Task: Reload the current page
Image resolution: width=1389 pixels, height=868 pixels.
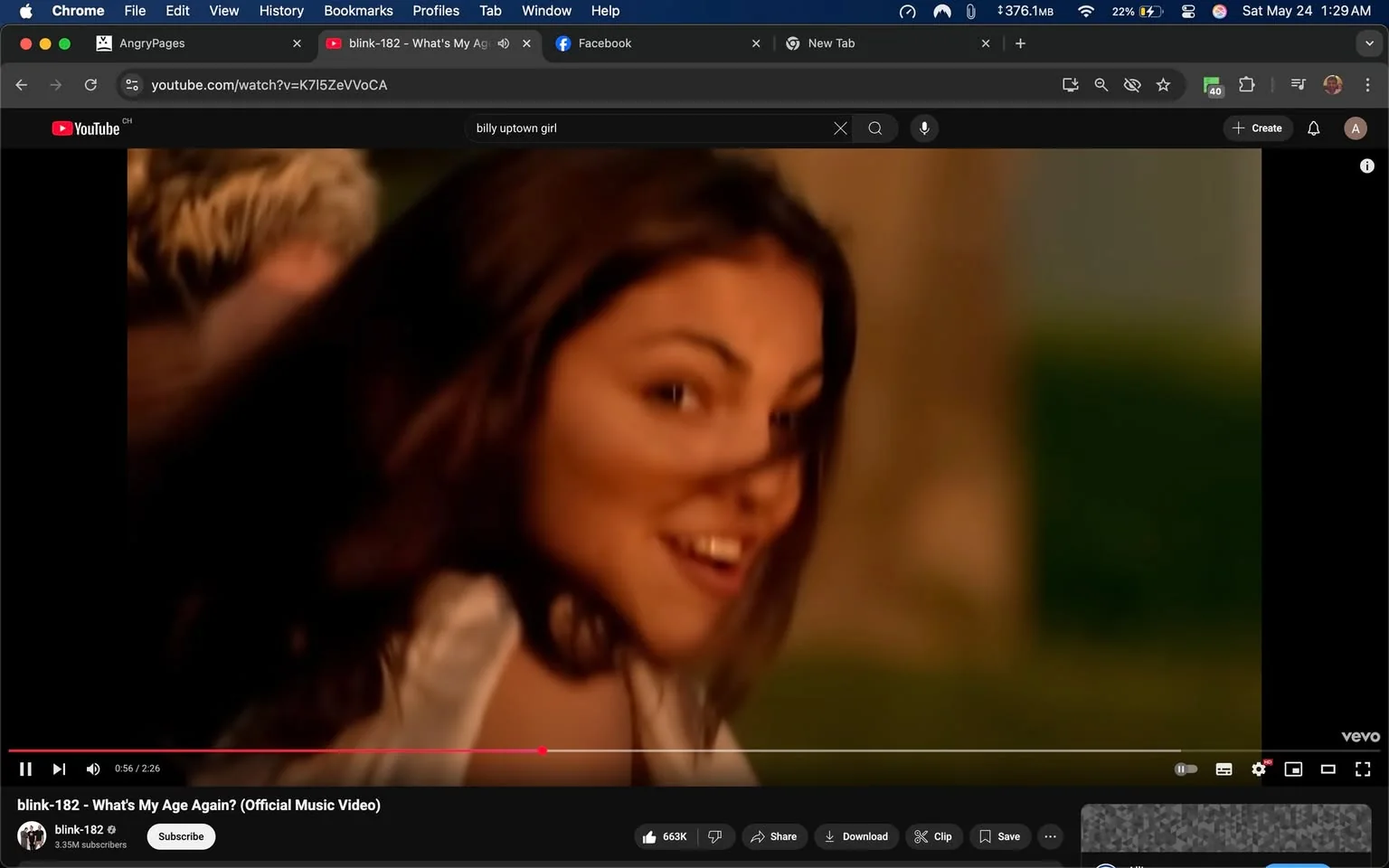Action: click(x=90, y=85)
